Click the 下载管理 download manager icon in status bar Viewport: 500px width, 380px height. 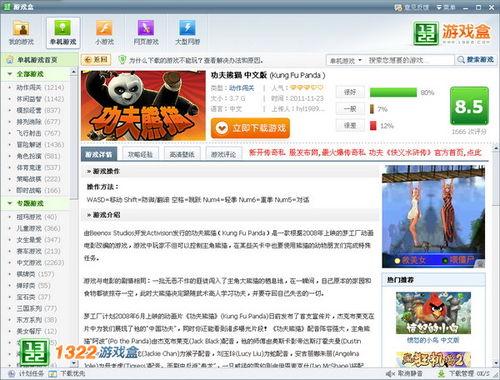pyautogui.click(x=441, y=374)
